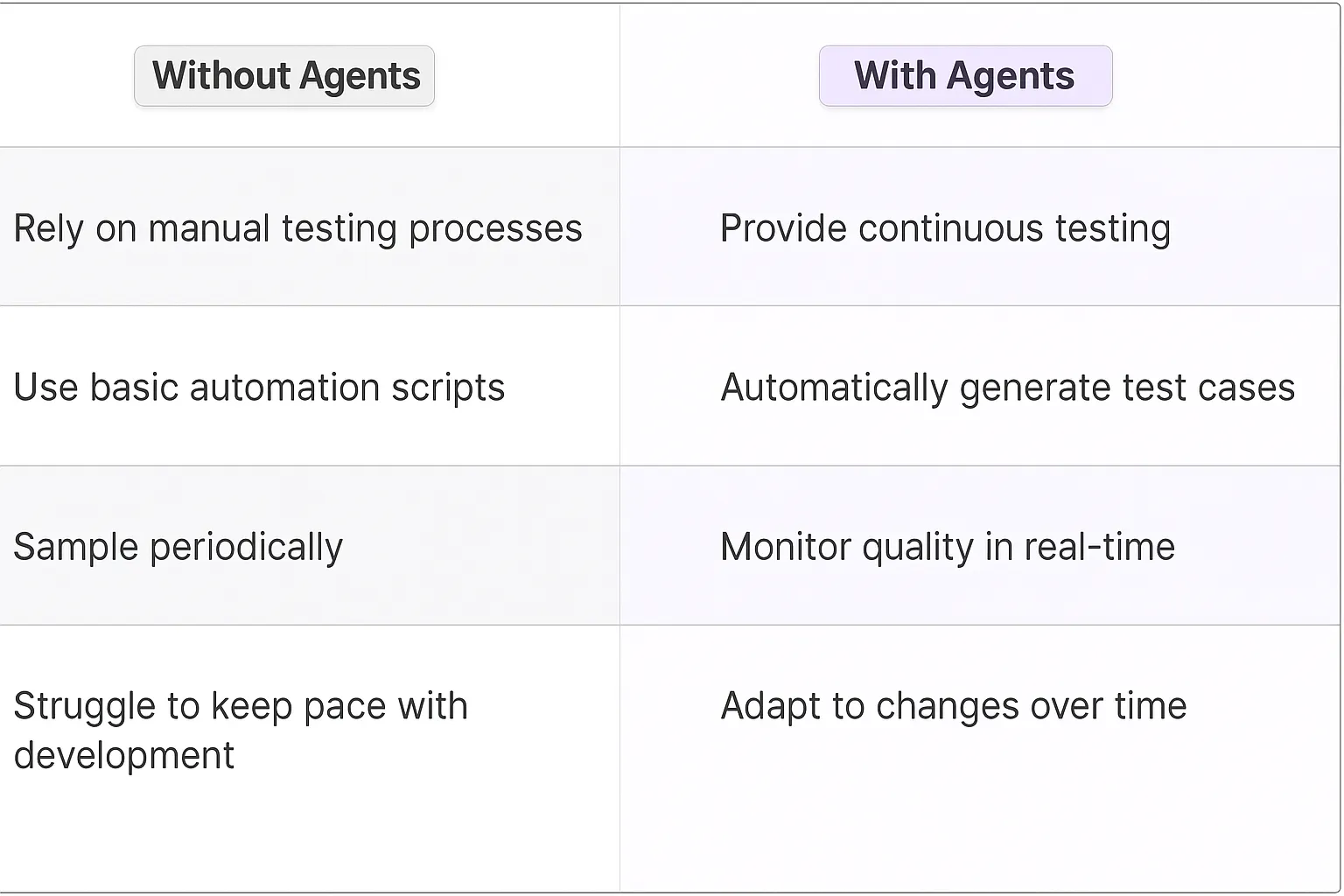Click the "Sample periodically" cell text
1344x896 pixels.
178,547
